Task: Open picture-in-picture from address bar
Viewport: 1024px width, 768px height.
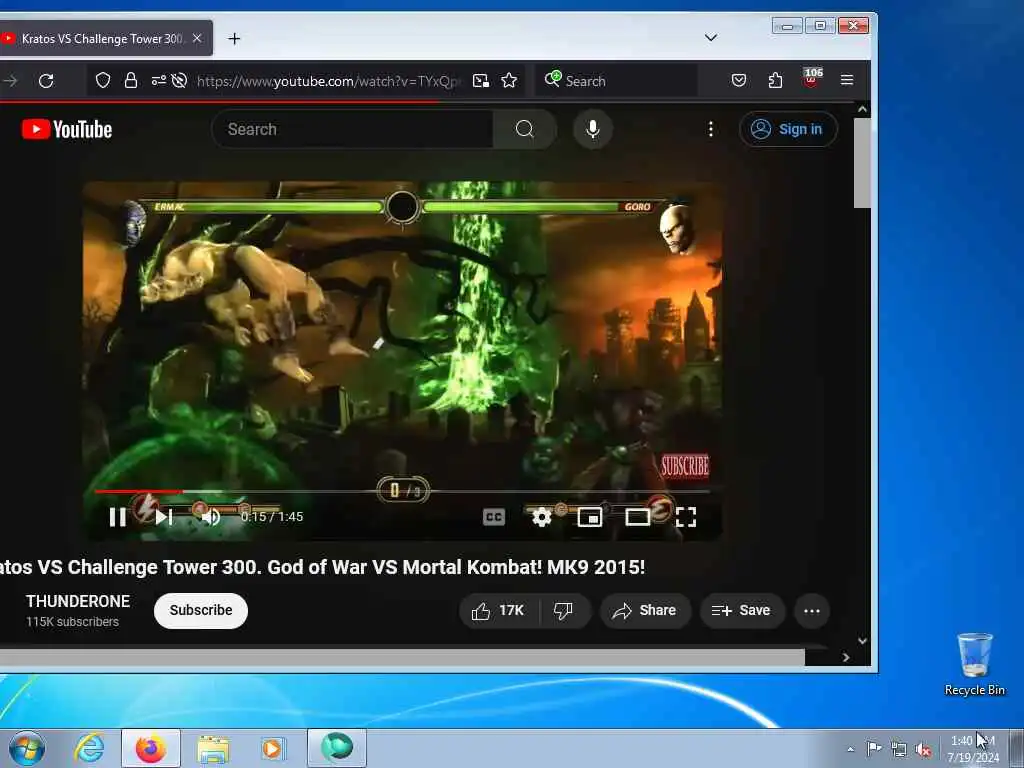Action: (481, 80)
